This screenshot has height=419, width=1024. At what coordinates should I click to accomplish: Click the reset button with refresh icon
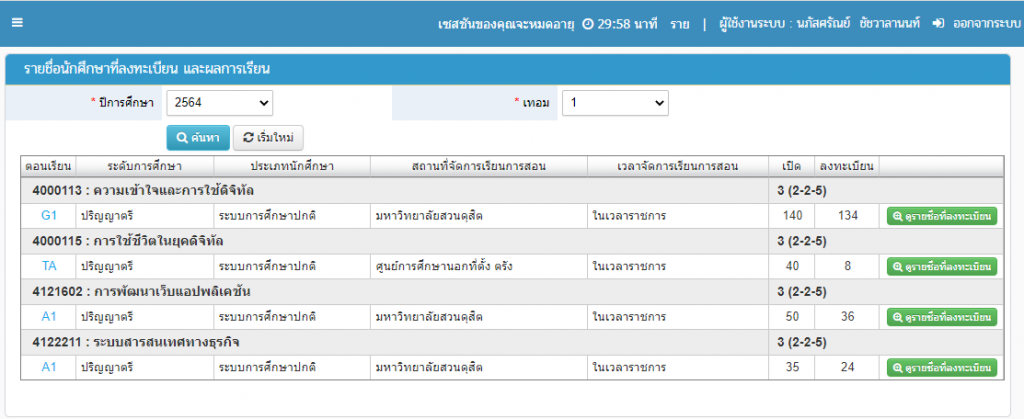point(268,137)
